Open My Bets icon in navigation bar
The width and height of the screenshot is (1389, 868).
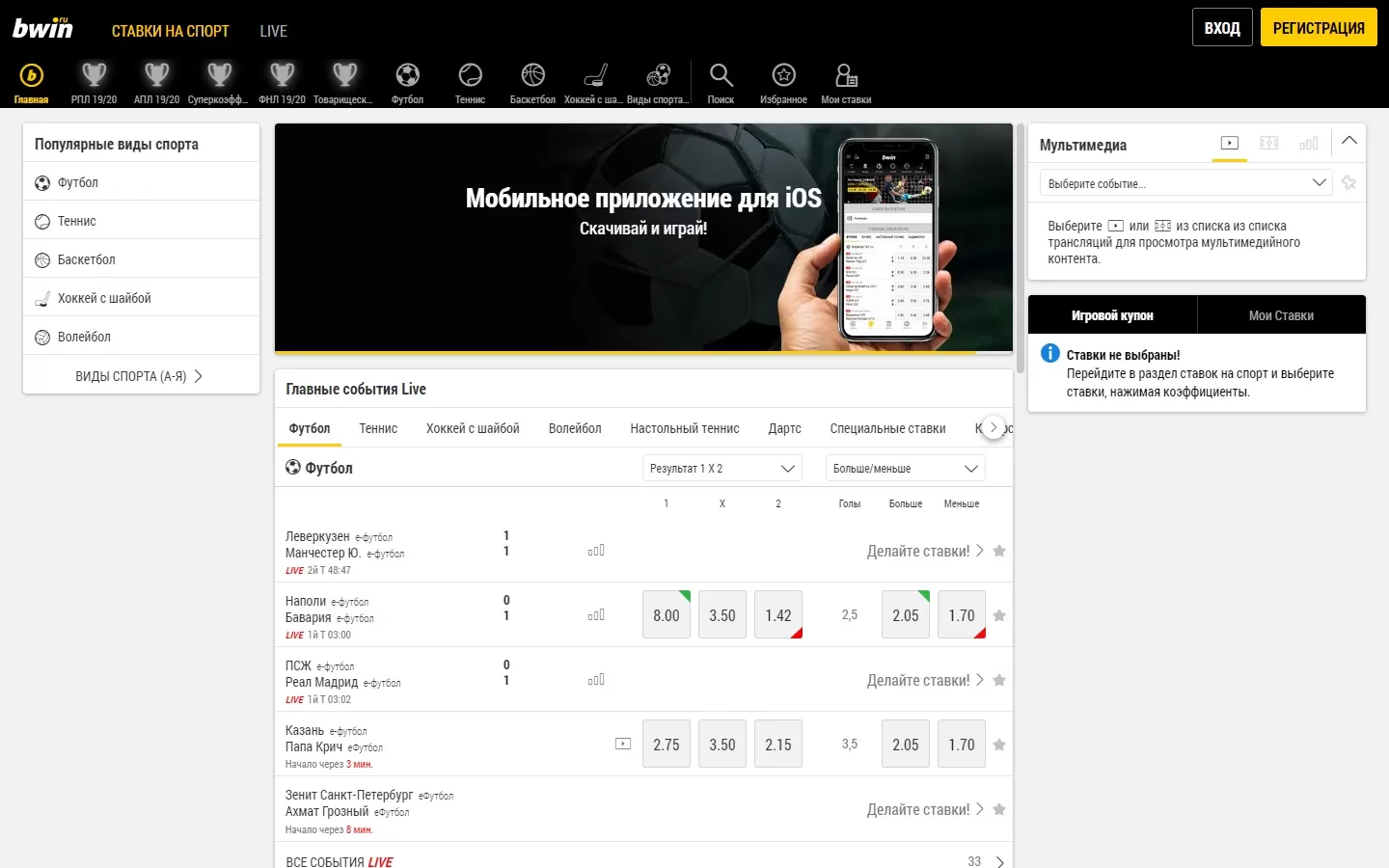(x=845, y=82)
